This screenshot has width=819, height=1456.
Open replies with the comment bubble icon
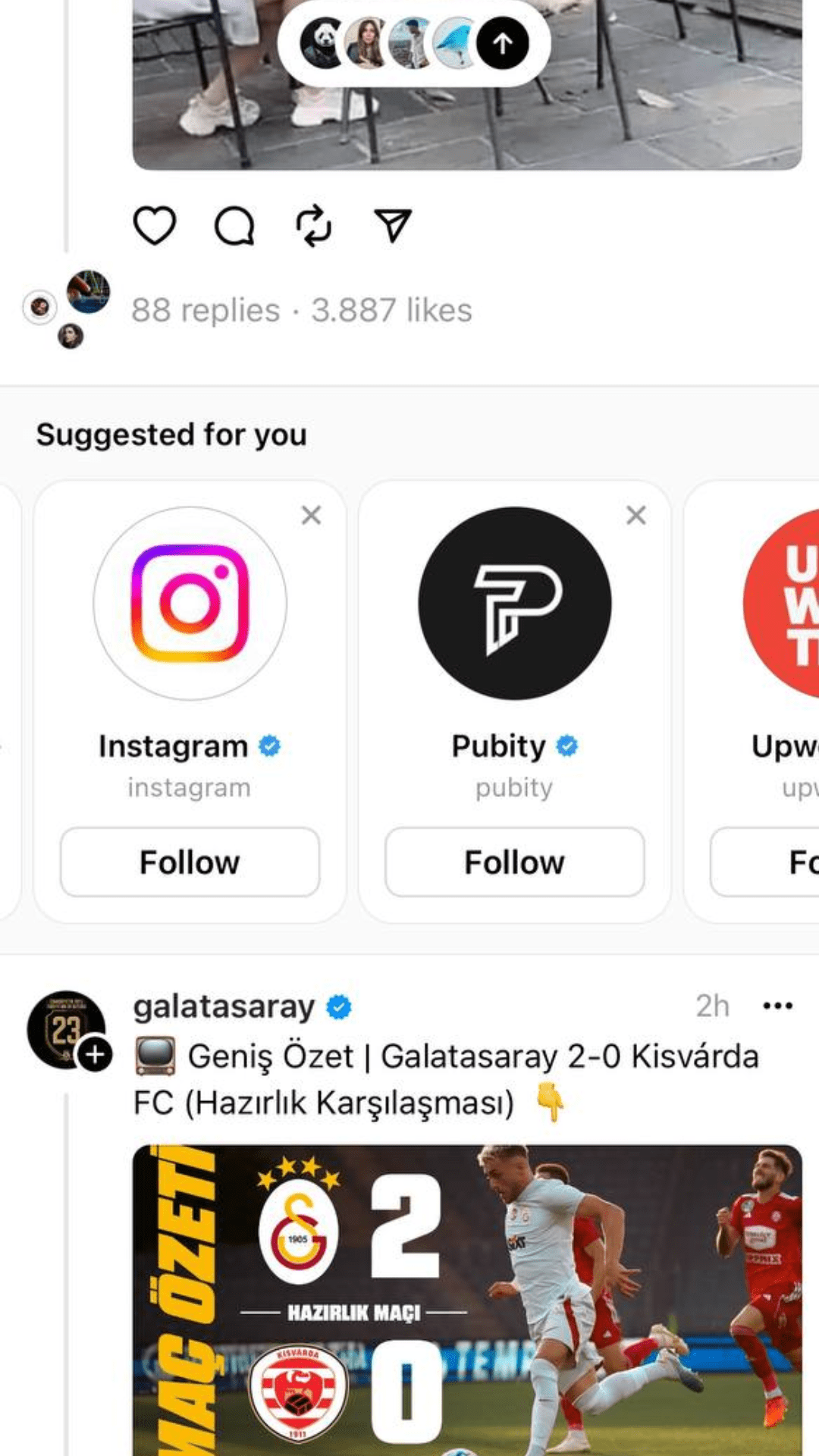click(x=234, y=225)
